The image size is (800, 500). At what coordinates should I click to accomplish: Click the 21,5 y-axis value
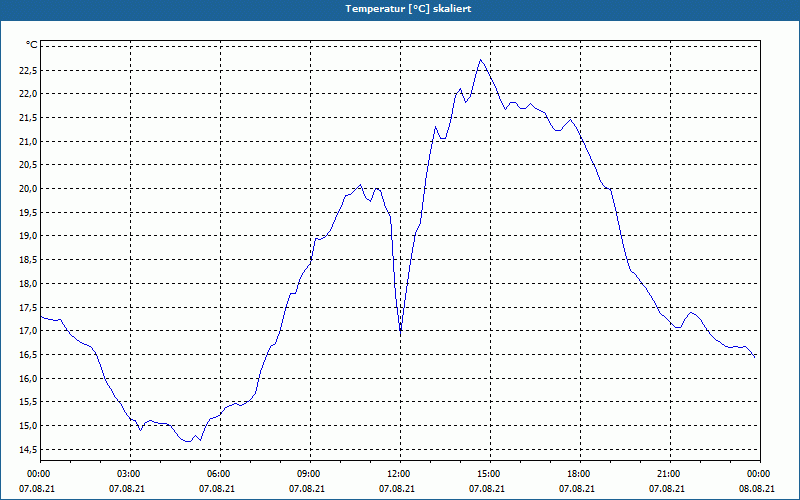tap(28, 118)
